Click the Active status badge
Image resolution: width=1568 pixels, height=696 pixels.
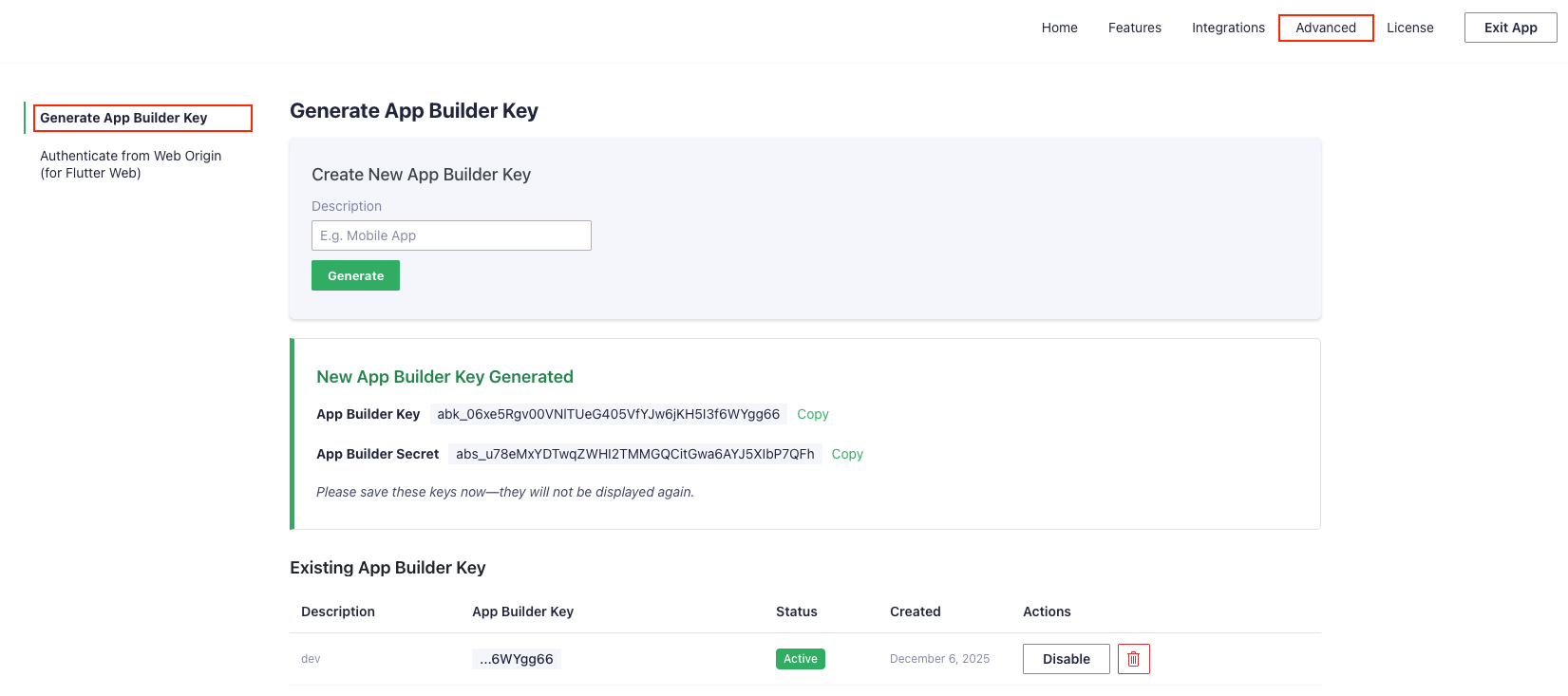click(x=800, y=659)
